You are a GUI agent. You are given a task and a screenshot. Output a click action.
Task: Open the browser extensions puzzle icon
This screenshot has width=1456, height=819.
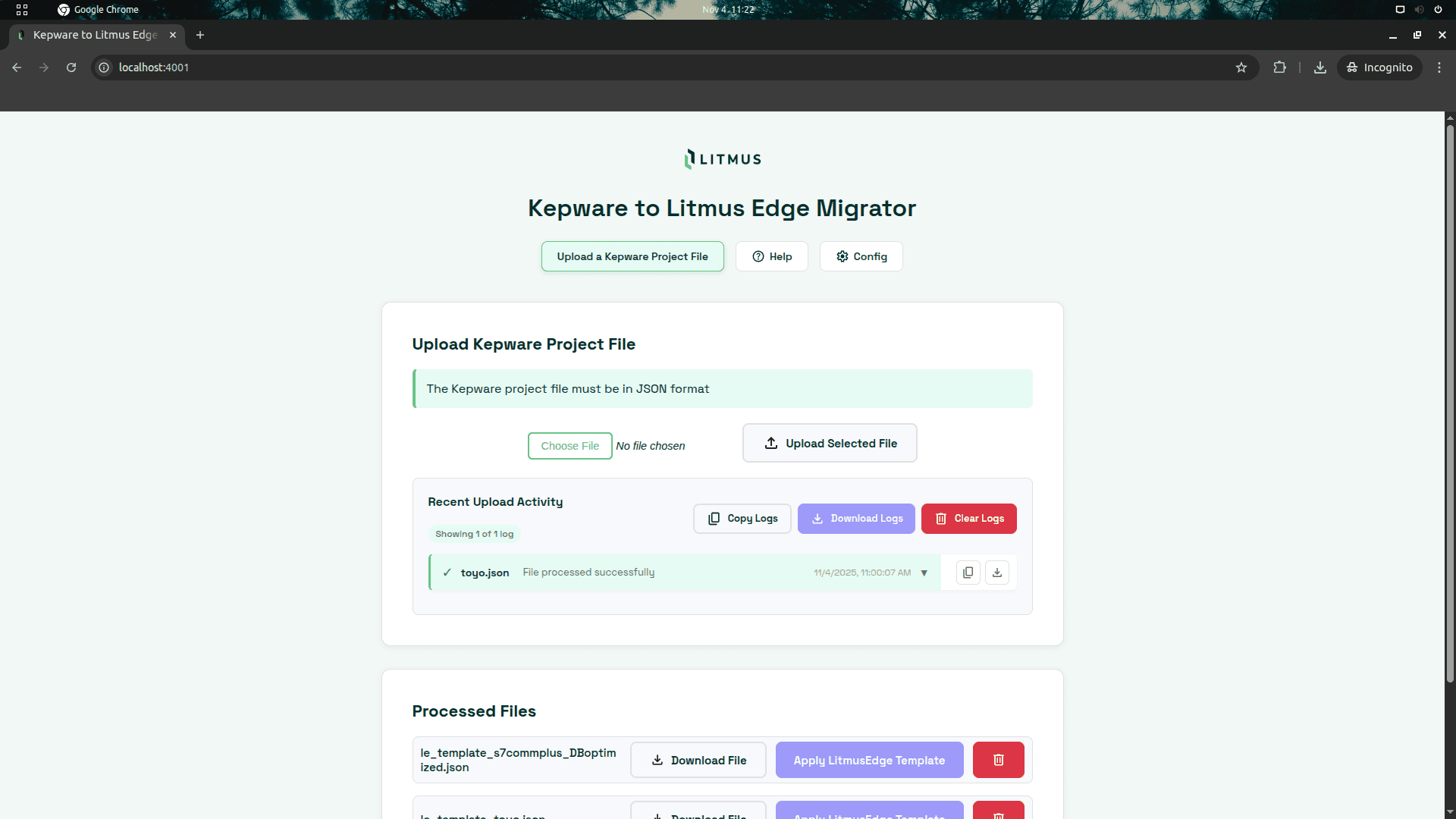[1279, 67]
